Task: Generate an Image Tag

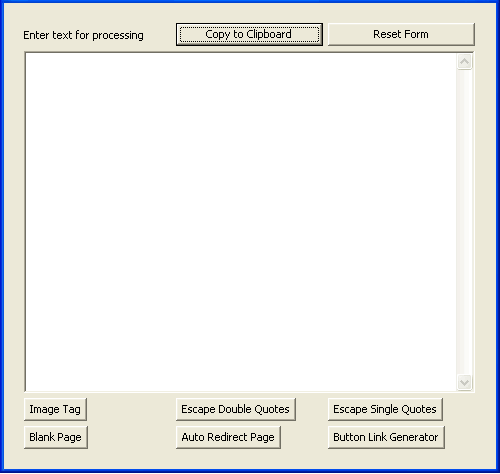Action: [x=55, y=409]
